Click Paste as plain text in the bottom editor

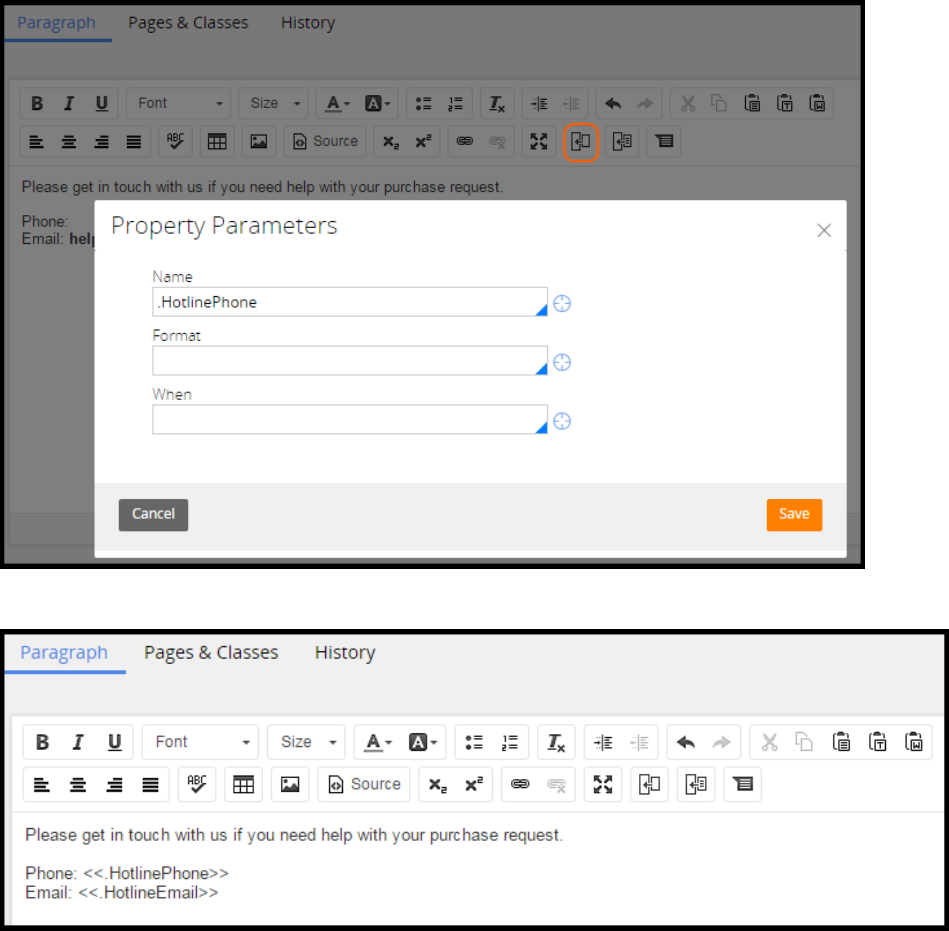coord(877,742)
